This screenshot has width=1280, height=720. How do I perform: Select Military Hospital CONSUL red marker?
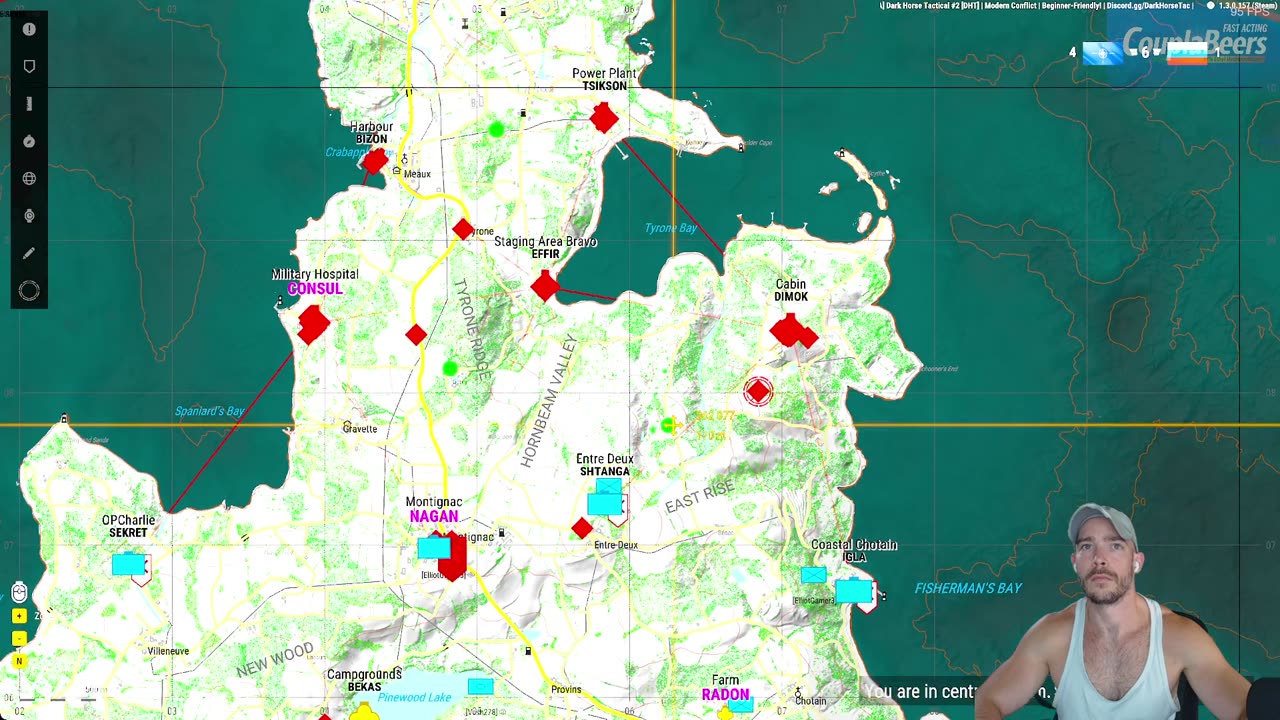click(x=313, y=325)
